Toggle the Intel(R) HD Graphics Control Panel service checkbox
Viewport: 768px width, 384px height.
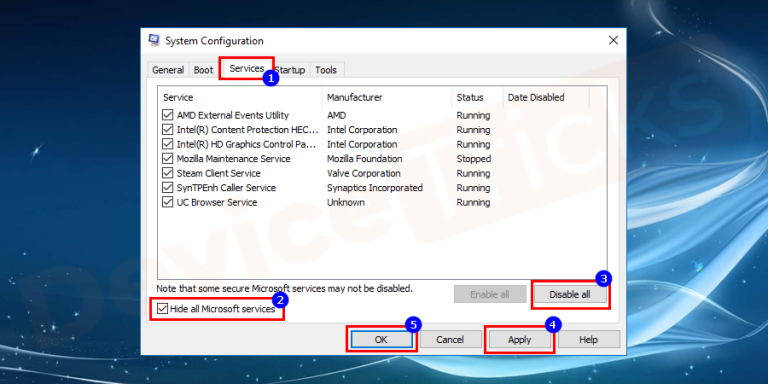(168, 144)
